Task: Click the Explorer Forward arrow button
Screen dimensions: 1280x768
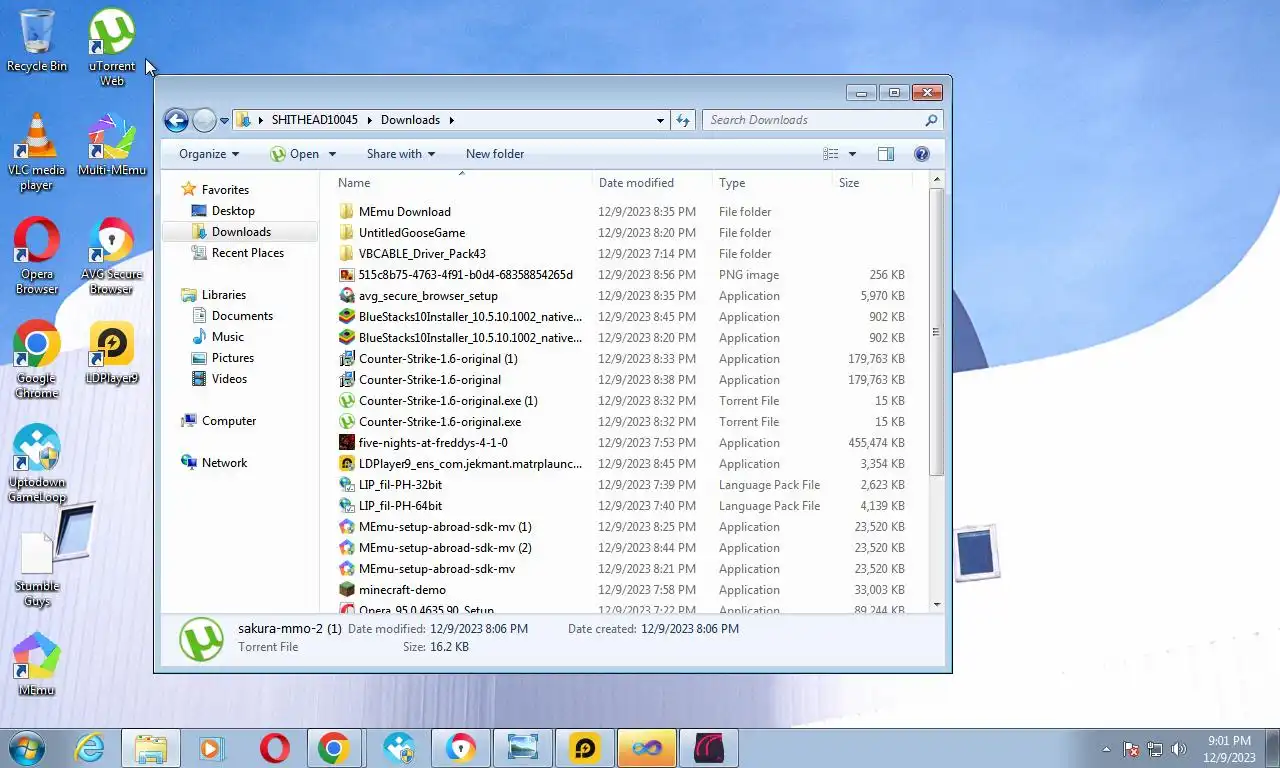Action: [x=204, y=120]
